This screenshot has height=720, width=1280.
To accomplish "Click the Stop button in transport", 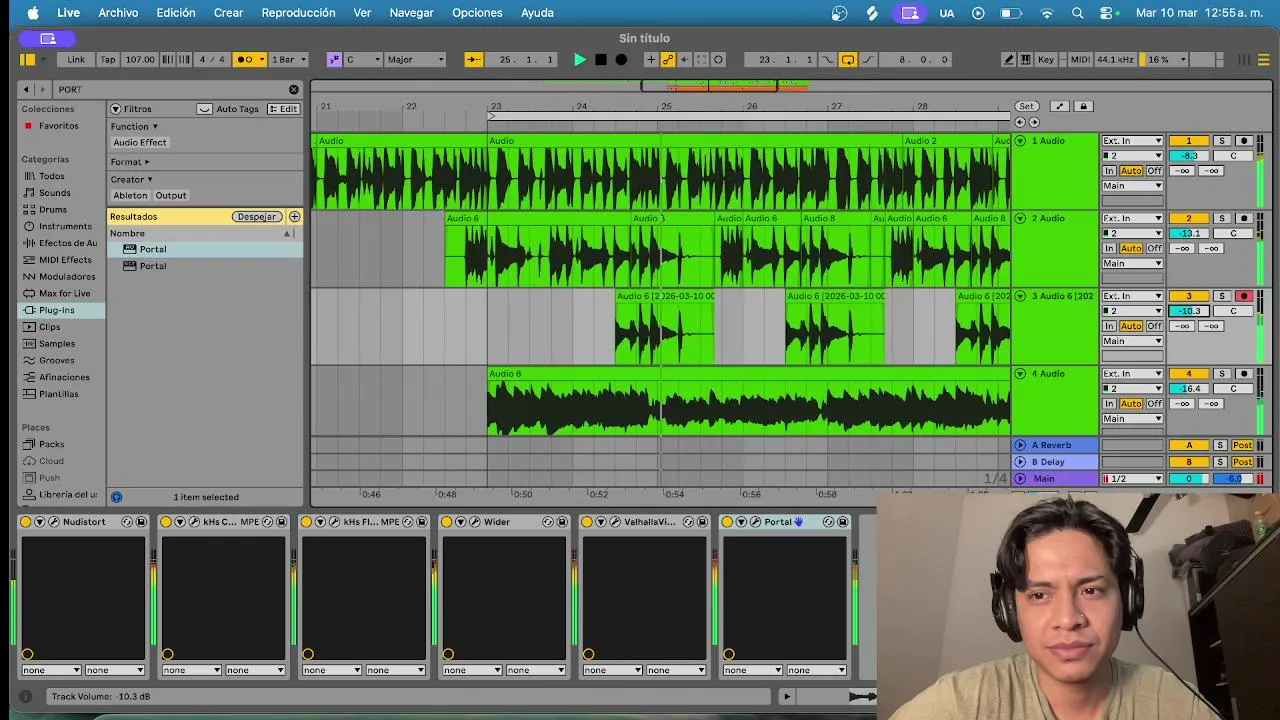I will (x=601, y=60).
